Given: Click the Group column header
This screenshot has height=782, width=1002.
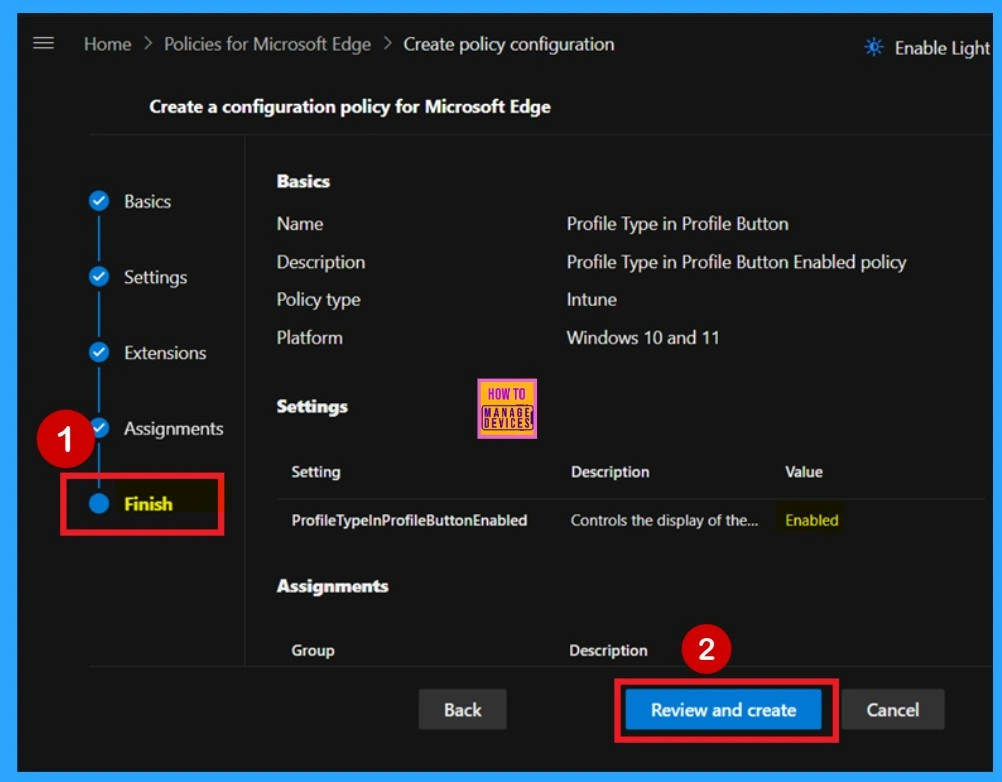Looking at the screenshot, I should [x=312, y=650].
